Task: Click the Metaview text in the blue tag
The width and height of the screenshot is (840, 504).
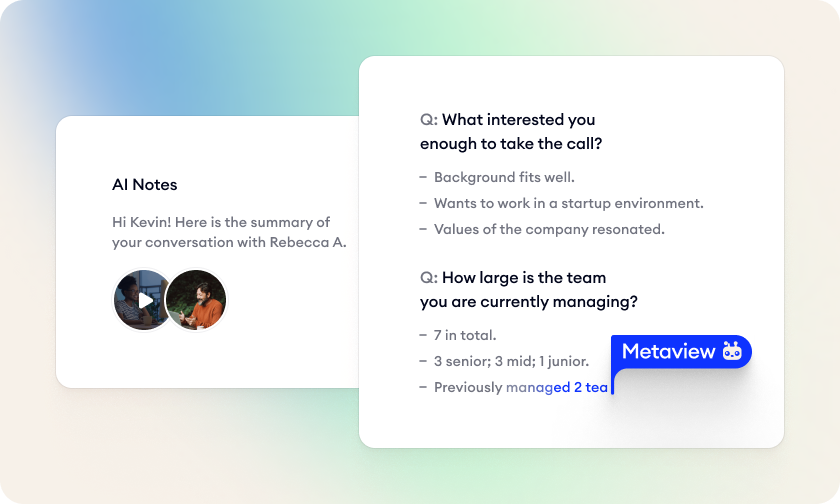Action: click(668, 351)
